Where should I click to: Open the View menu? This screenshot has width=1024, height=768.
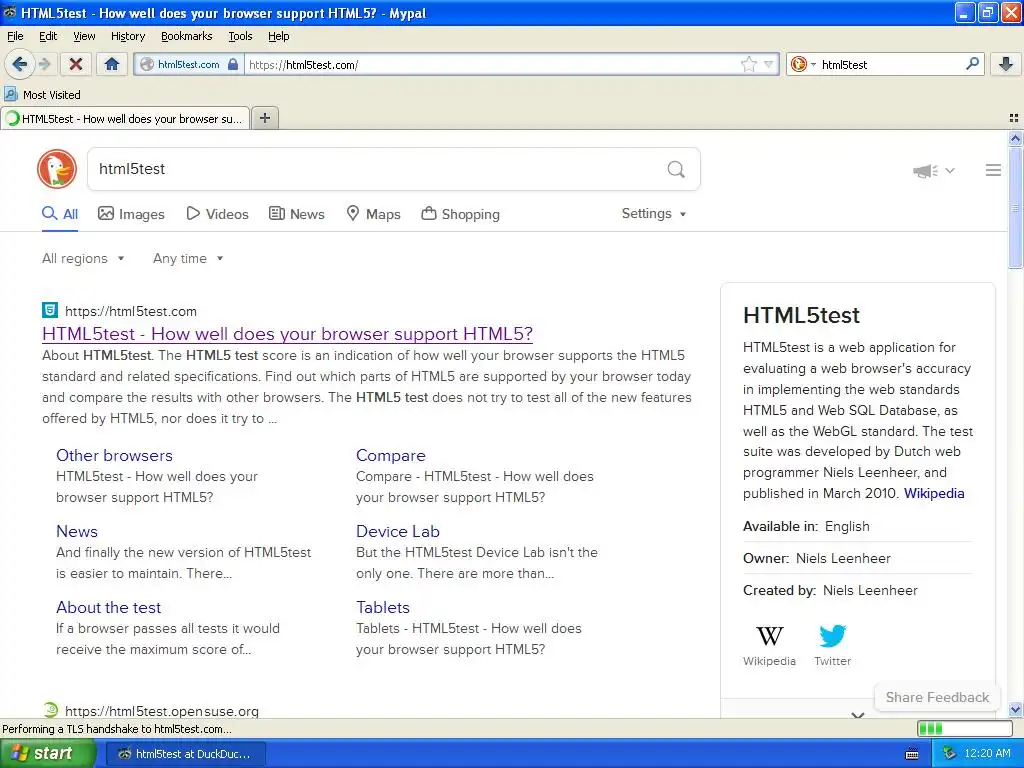84,36
